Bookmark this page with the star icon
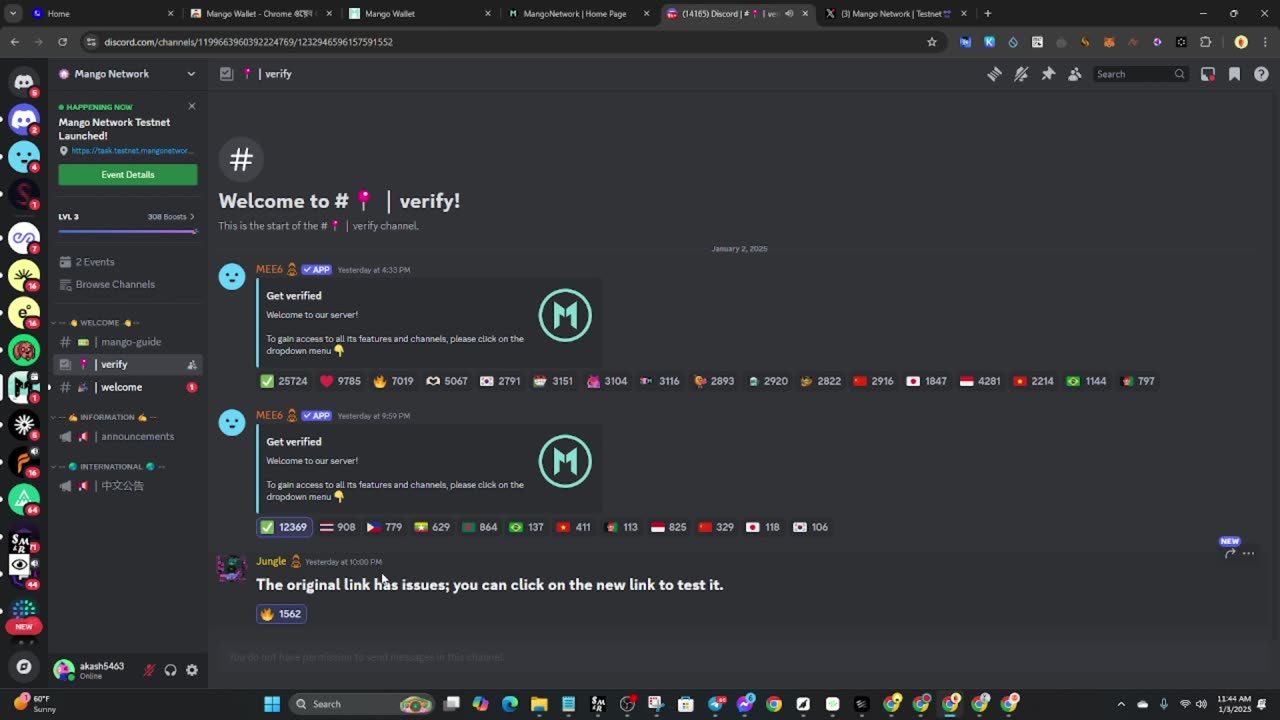This screenshot has width=1280, height=720. tap(932, 42)
